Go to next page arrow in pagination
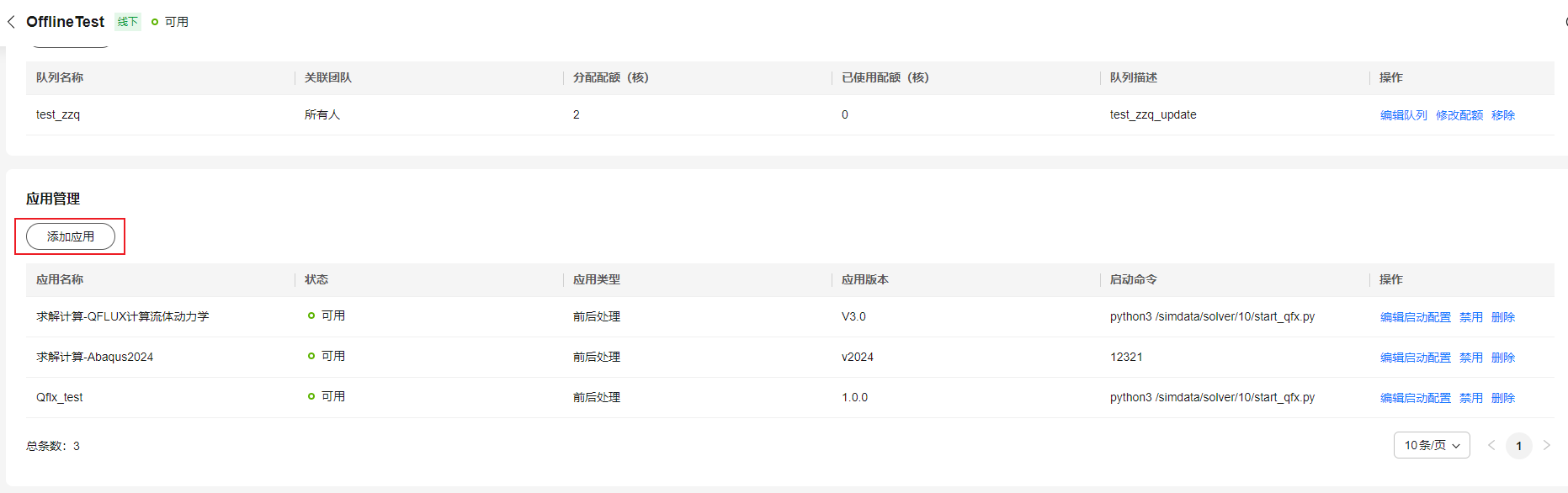 (1546, 445)
